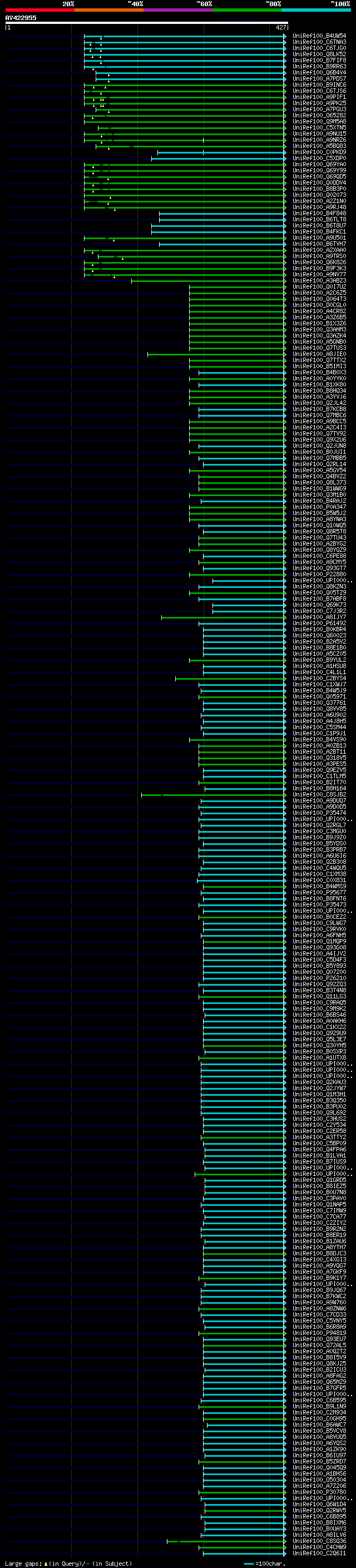The image size is (356, 1568).
Task: Click the cyan ~100% identity legend segment
Action: [317, 10]
